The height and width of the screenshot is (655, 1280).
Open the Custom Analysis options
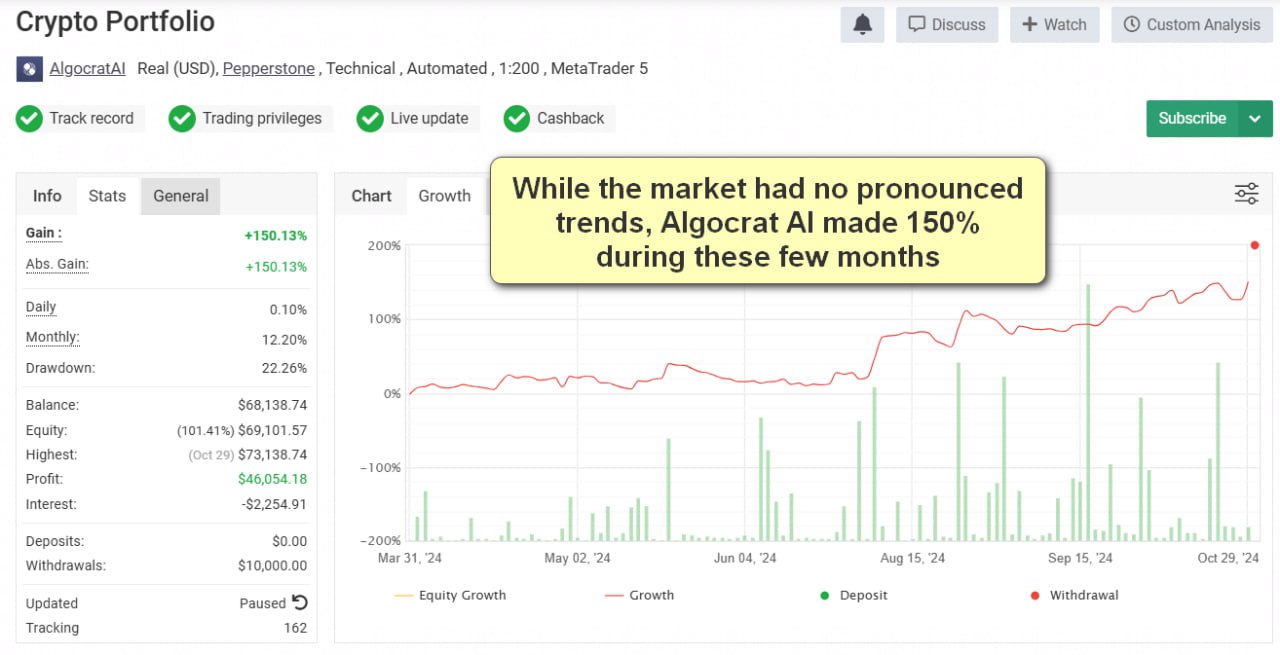click(1191, 25)
